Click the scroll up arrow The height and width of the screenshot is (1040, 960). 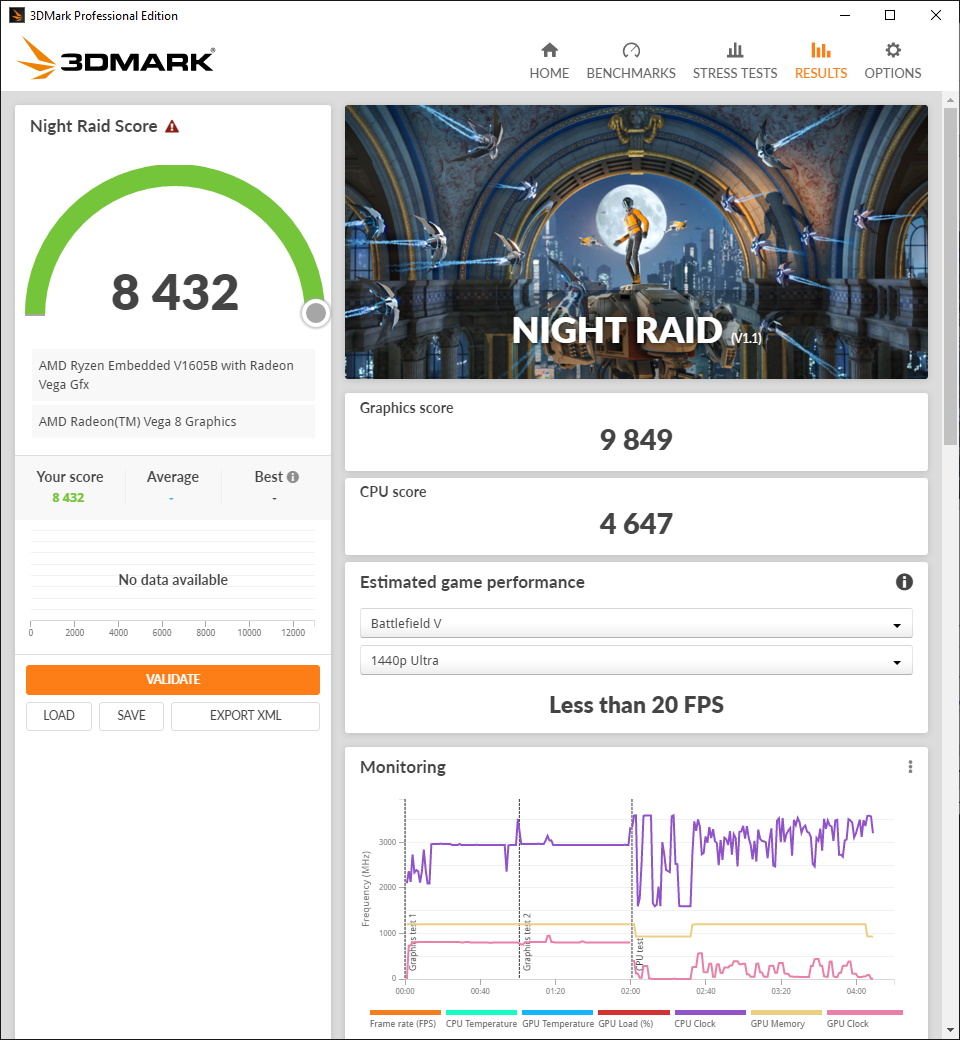point(950,100)
